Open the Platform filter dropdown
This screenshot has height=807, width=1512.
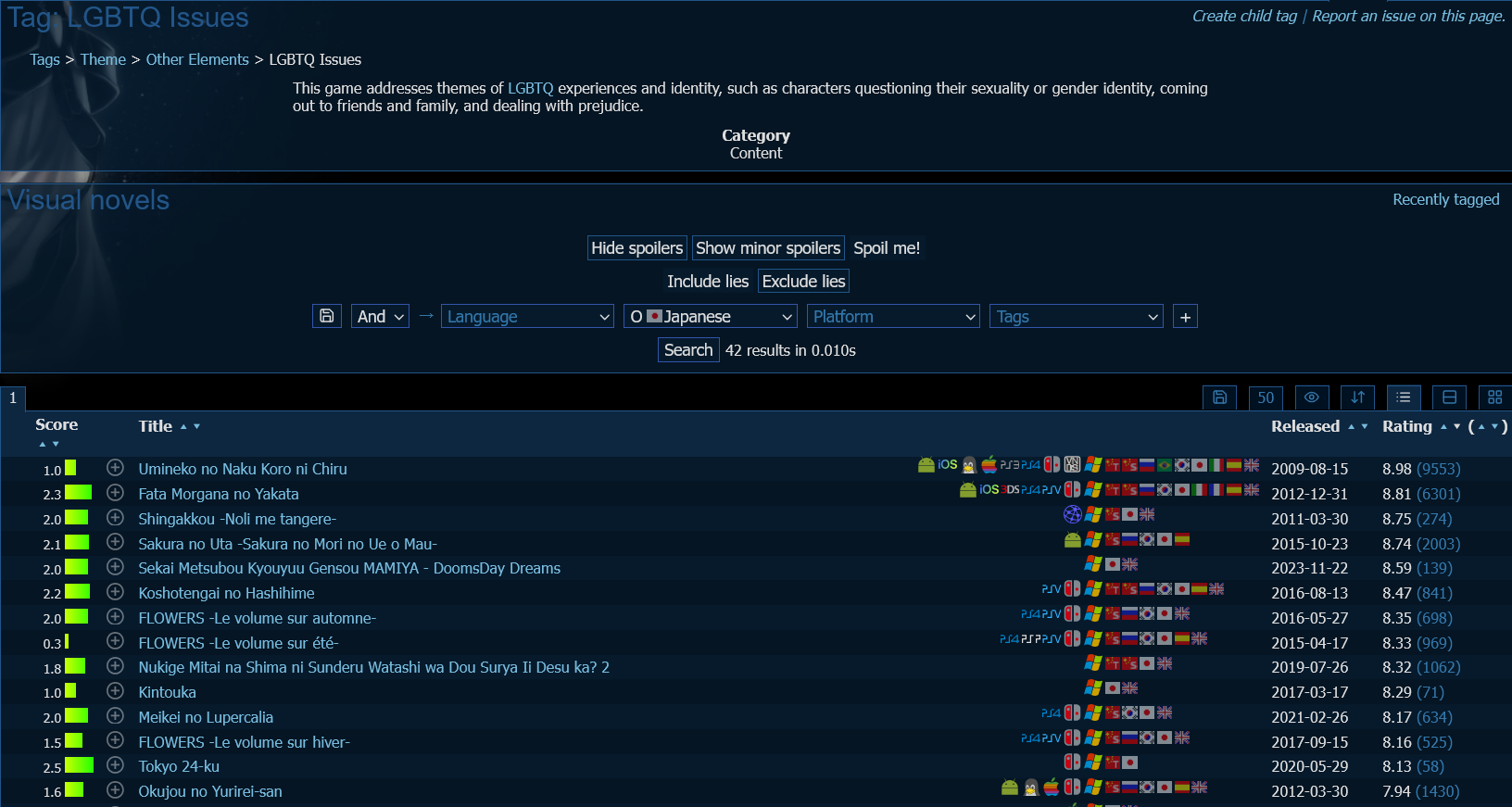pyautogui.click(x=893, y=317)
